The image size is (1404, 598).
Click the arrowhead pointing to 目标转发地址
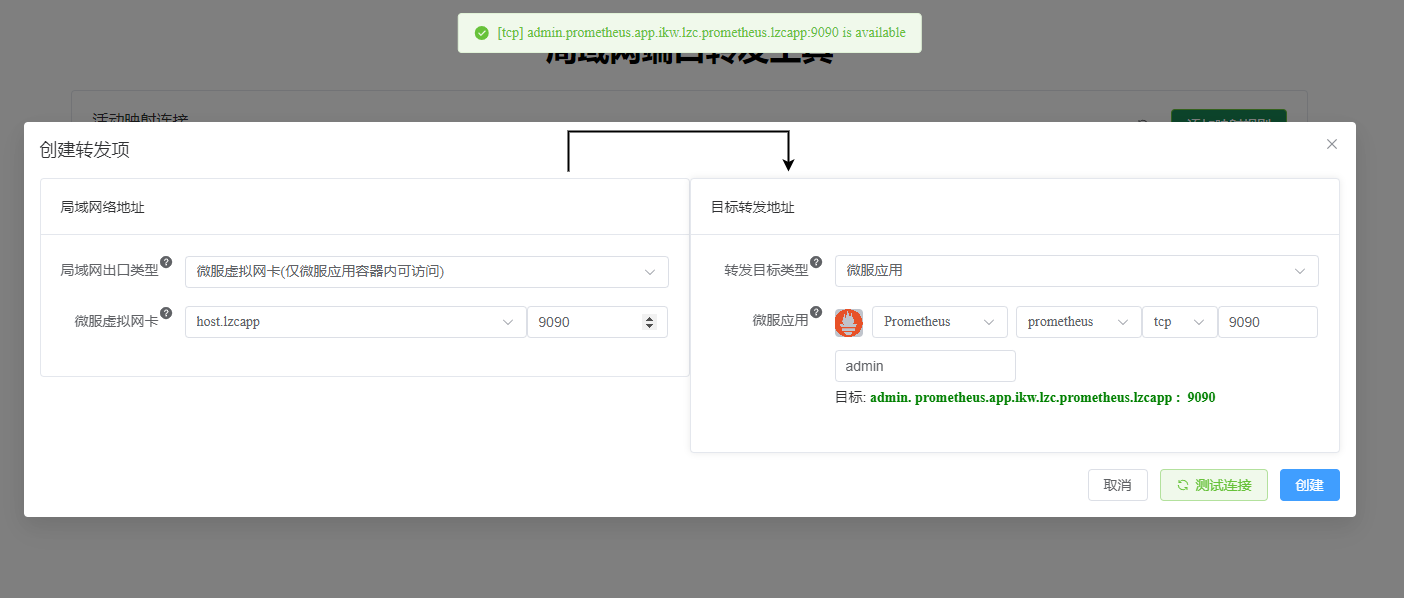[788, 164]
